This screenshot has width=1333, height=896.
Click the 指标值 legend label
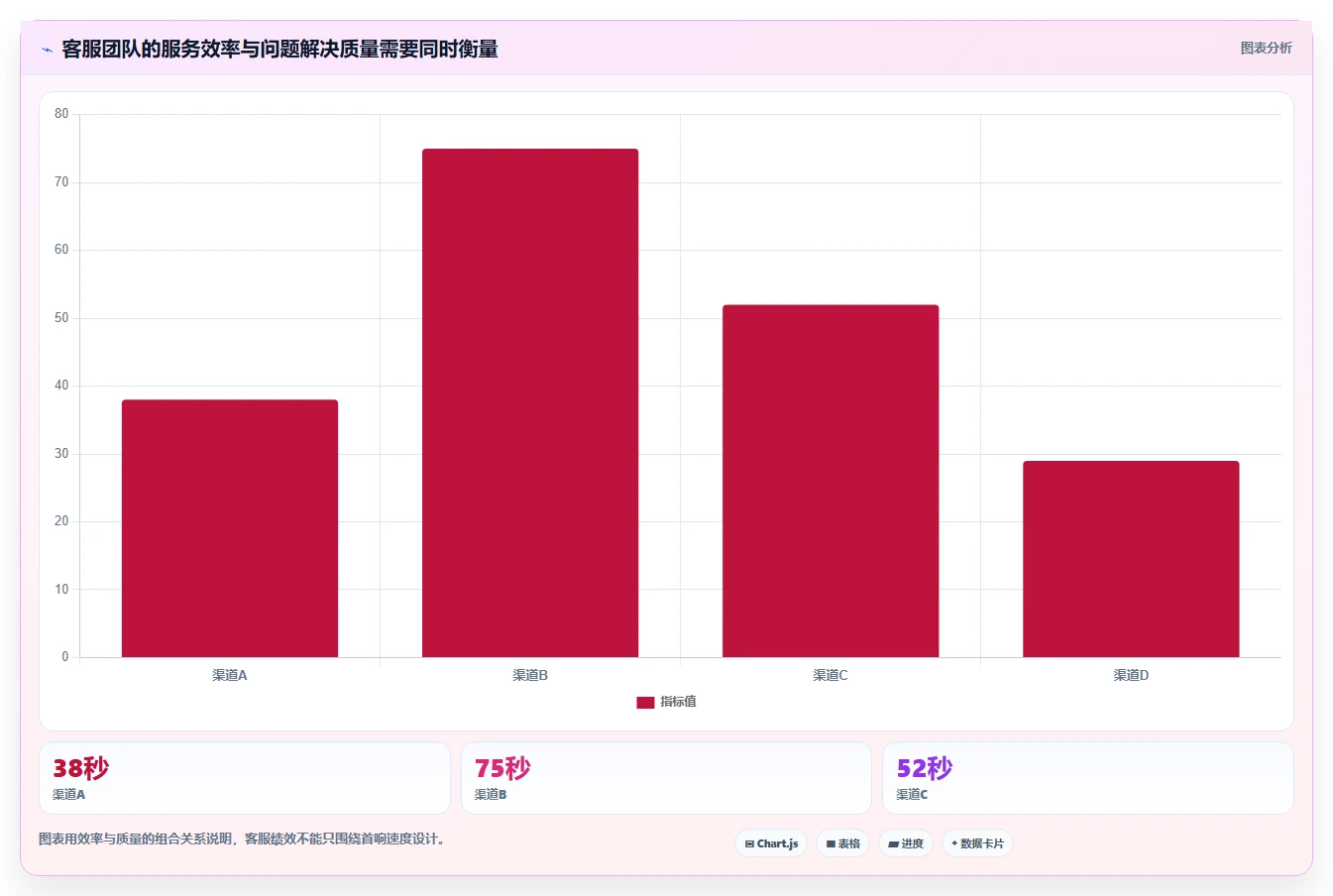[679, 702]
